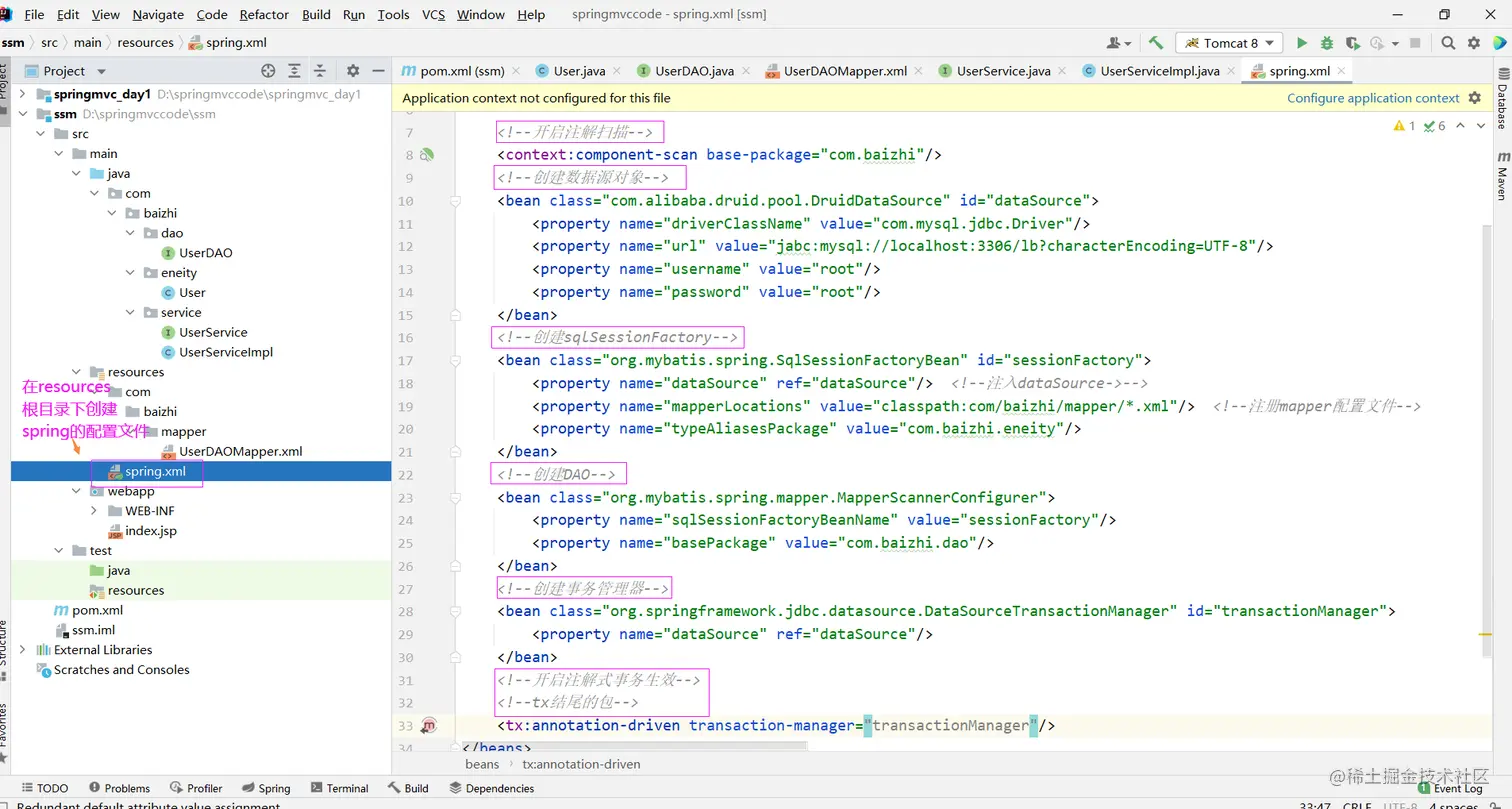This screenshot has width=1512, height=809.
Task: Collapse the test folder node
Action: (58, 551)
